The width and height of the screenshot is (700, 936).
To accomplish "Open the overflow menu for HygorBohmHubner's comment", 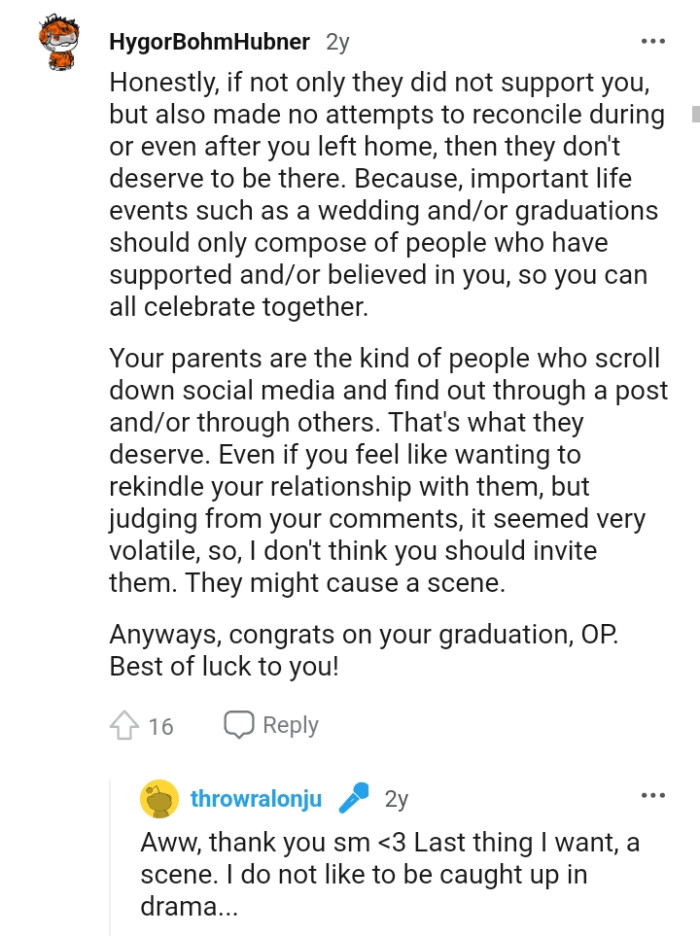I will pyautogui.click(x=653, y=40).
